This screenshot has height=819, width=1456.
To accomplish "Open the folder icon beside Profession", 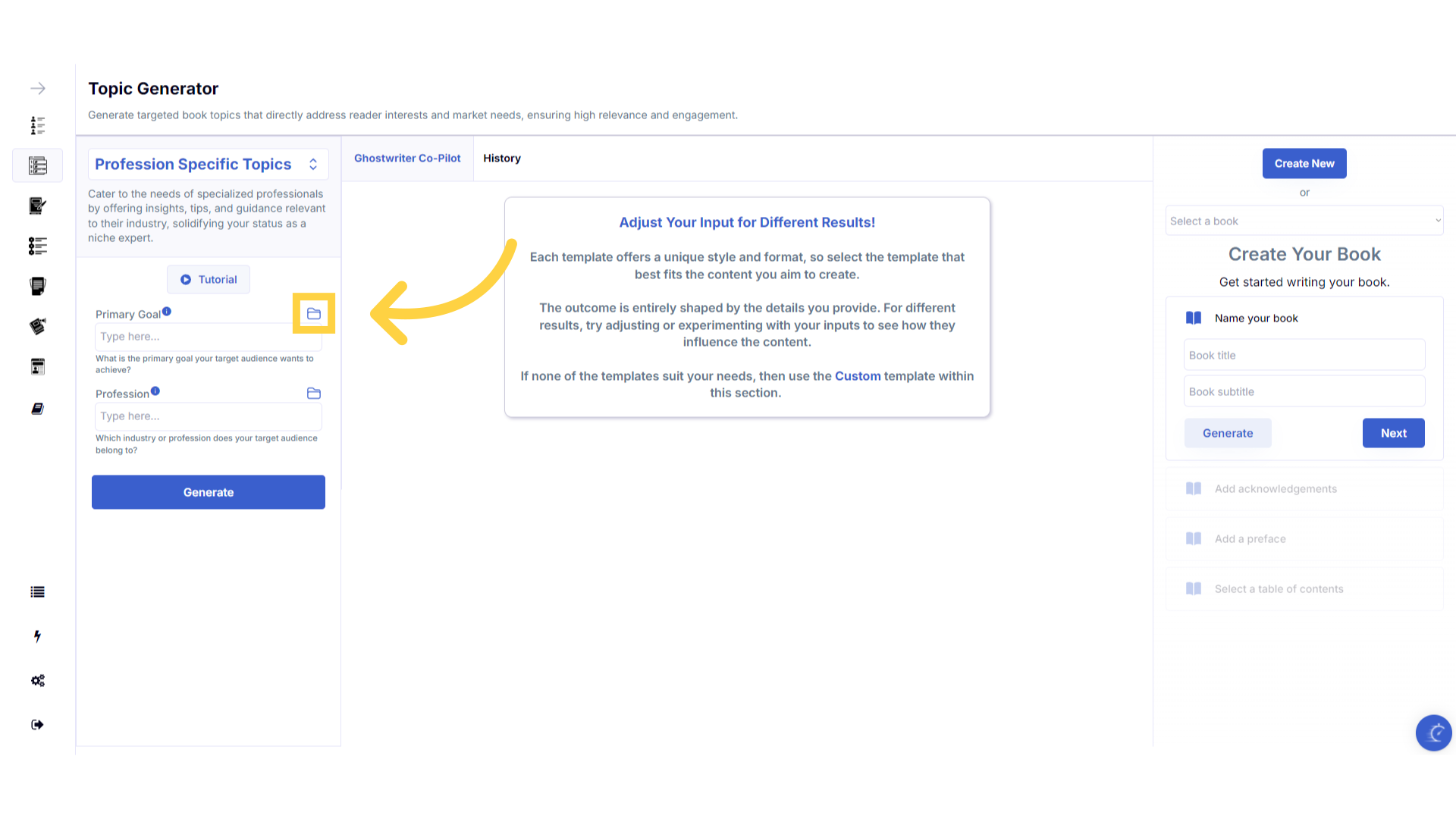I will (x=314, y=394).
